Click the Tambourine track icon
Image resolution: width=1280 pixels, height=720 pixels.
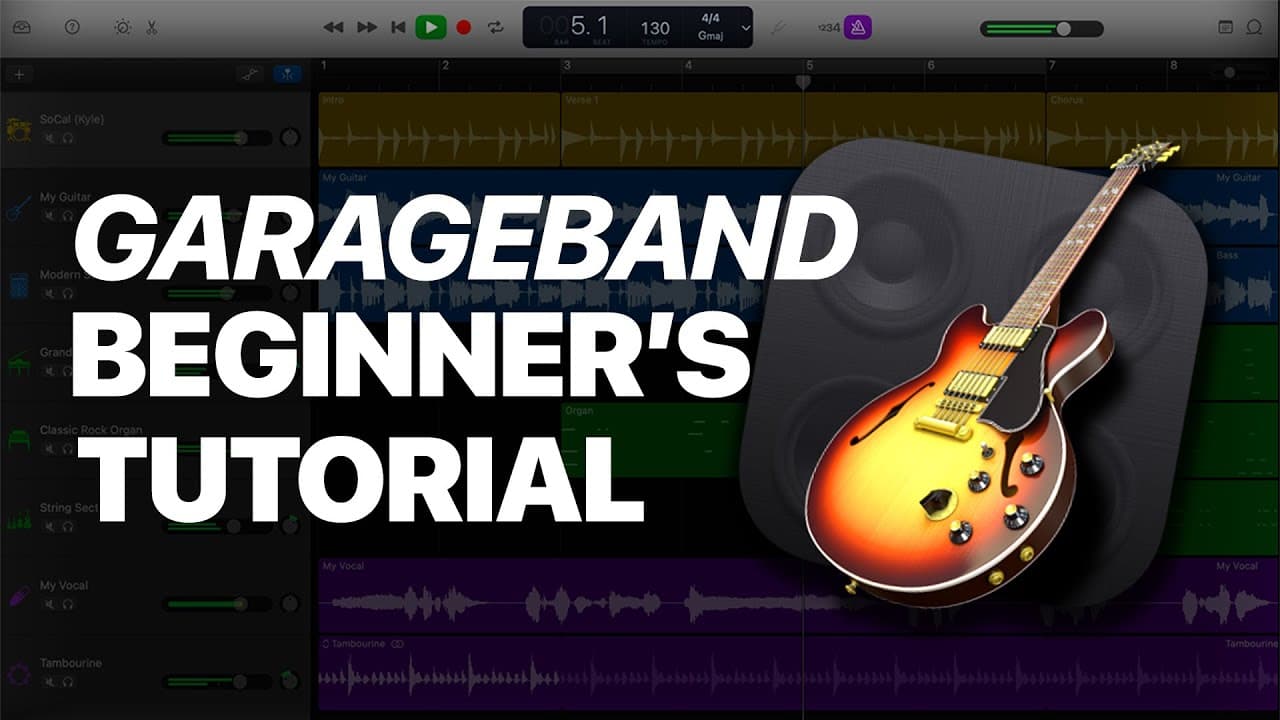click(x=18, y=674)
